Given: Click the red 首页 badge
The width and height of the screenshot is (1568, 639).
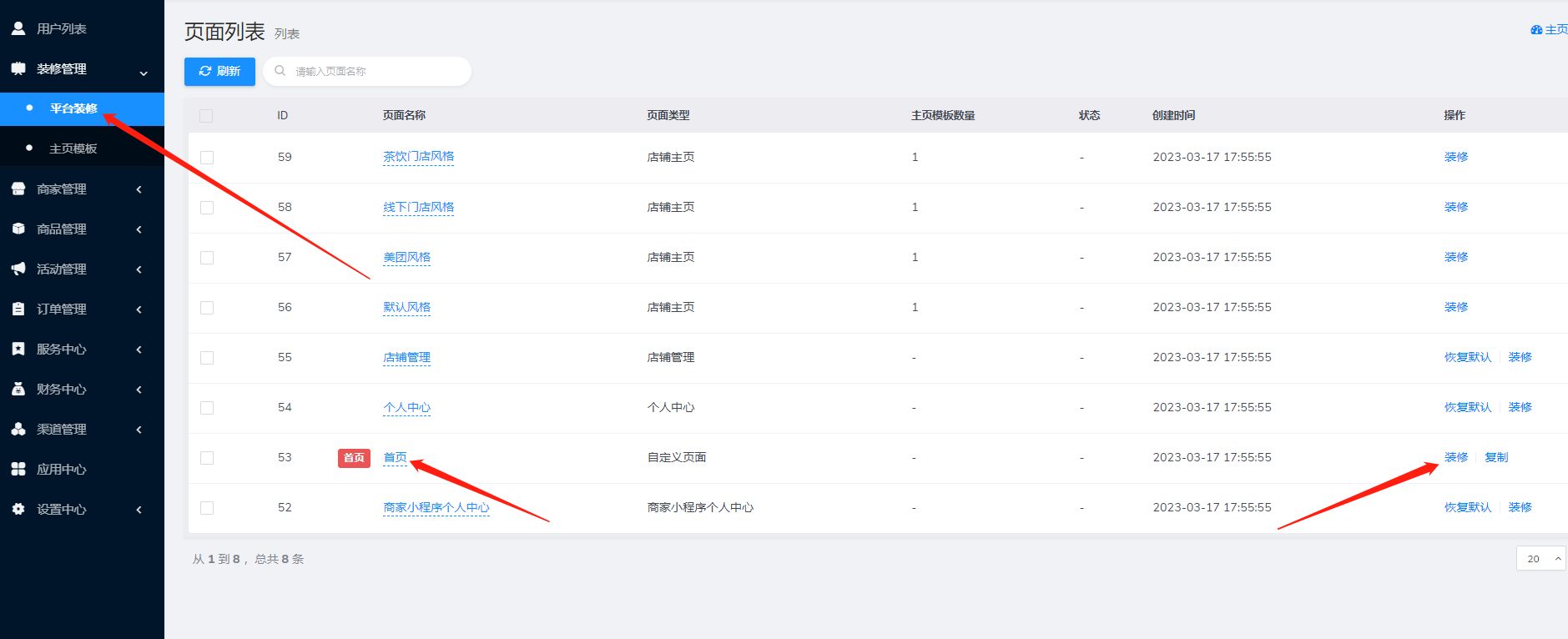Looking at the screenshot, I should [x=354, y=458].
